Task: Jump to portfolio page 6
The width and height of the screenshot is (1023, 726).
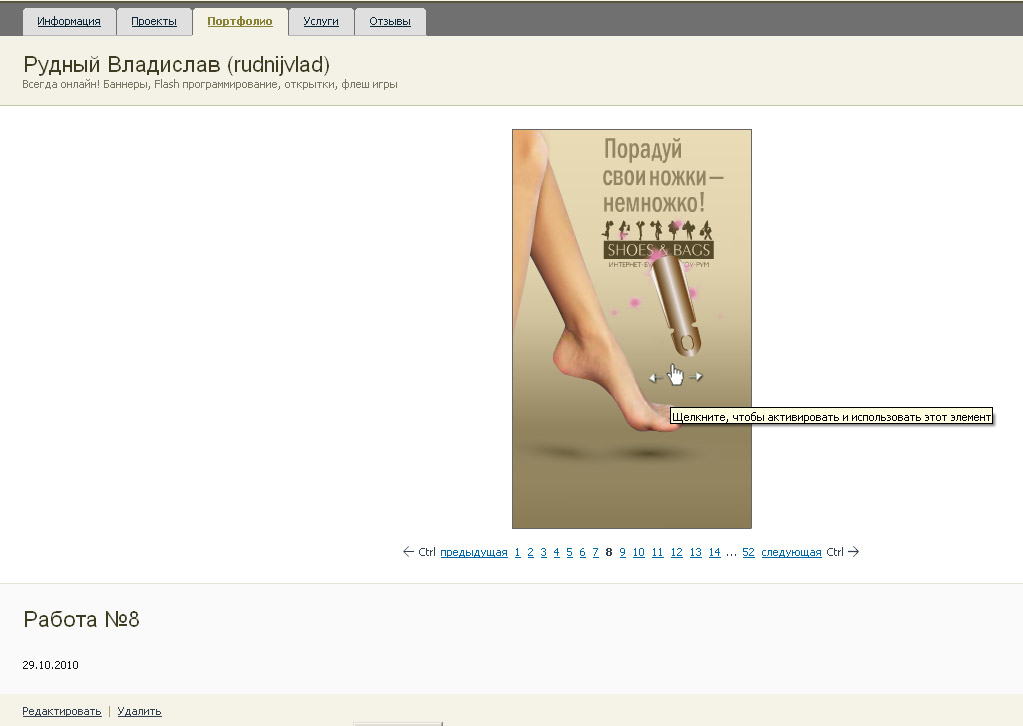Action: 583,552
